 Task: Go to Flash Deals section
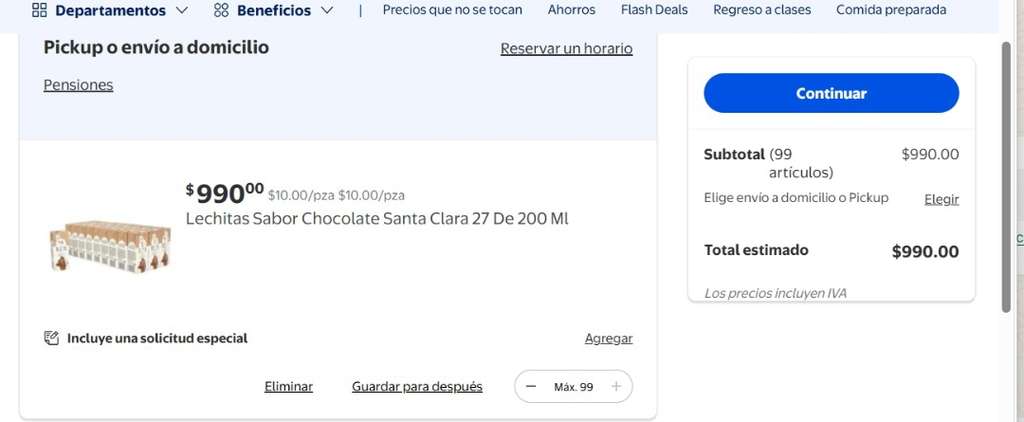click(x=654, y=10)
